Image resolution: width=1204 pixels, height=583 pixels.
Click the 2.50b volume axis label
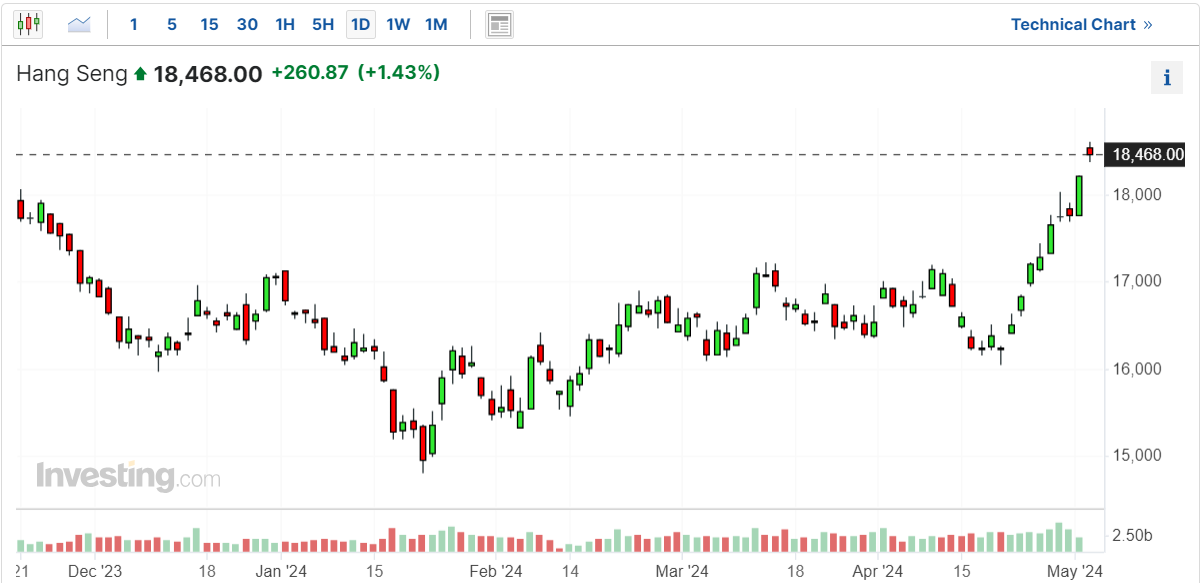[1132, 537]
